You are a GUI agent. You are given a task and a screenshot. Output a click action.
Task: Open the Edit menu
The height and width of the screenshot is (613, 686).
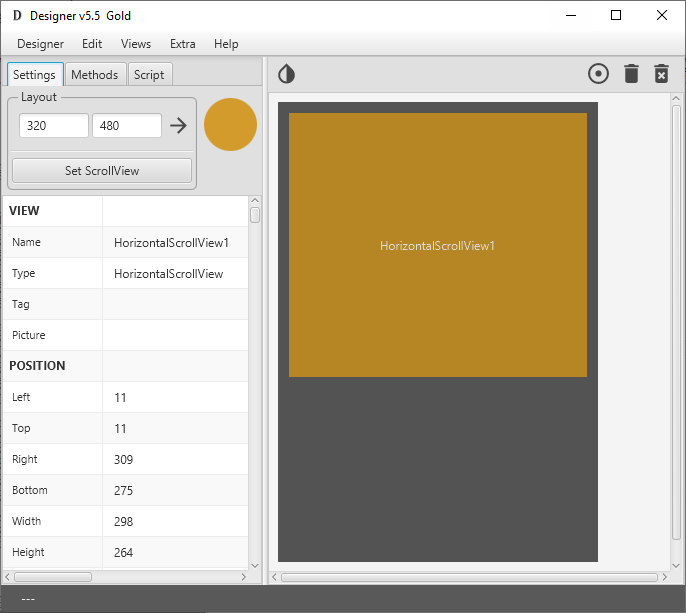[92, 44]
